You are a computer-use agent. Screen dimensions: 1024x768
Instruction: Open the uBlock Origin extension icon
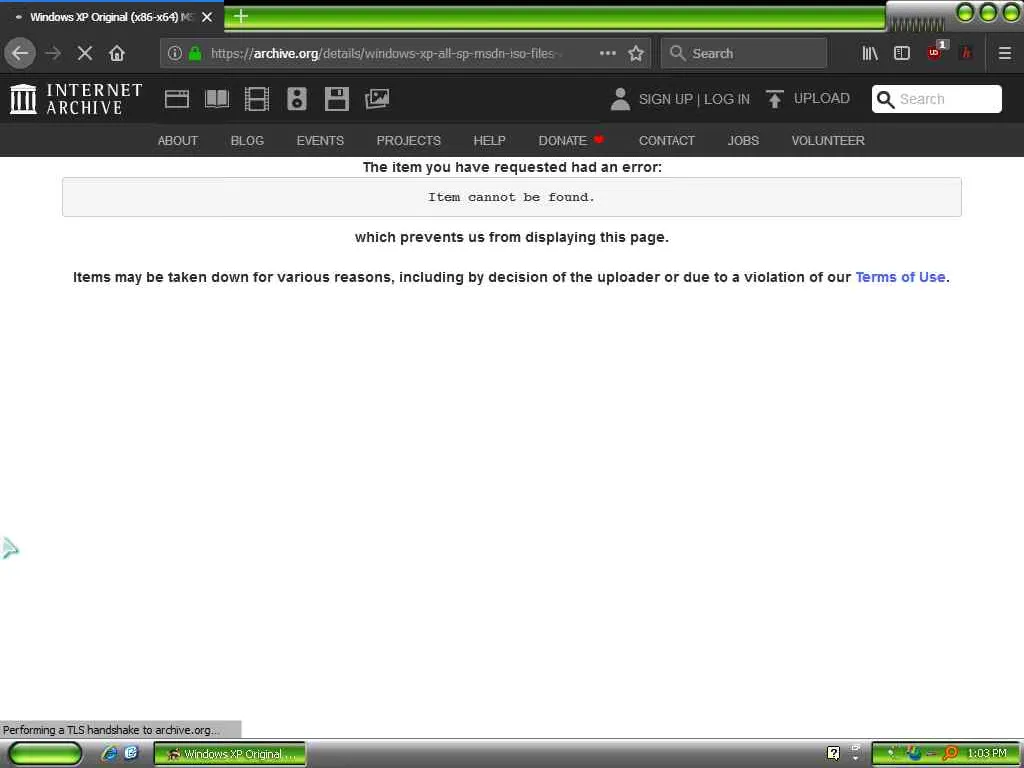[935, 52]
